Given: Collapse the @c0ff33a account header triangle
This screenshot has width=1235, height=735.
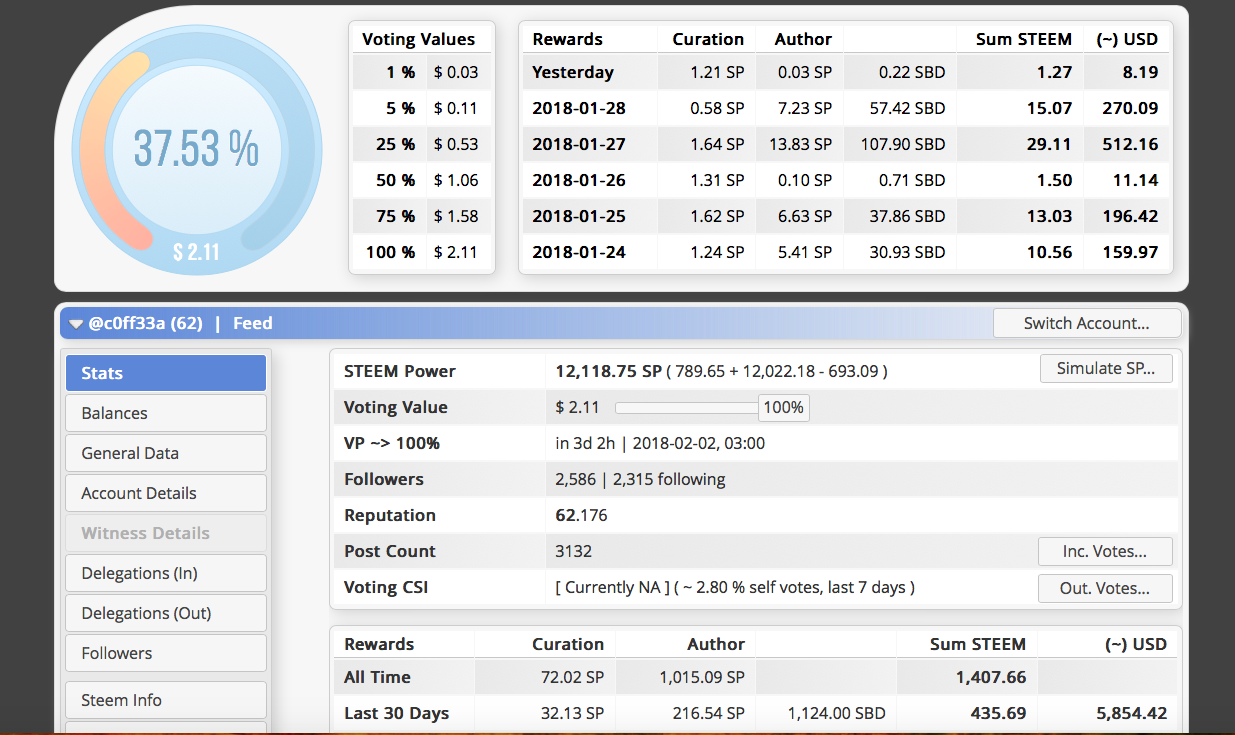Looking at the screenshot, I should coord(76,324).
